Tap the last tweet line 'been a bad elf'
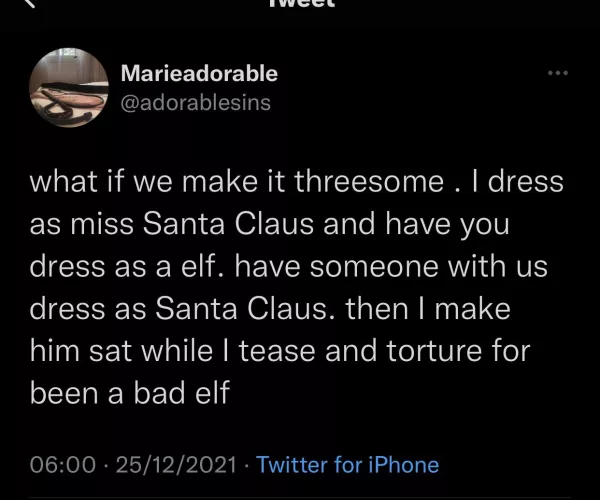 click(x=130, y=394)
